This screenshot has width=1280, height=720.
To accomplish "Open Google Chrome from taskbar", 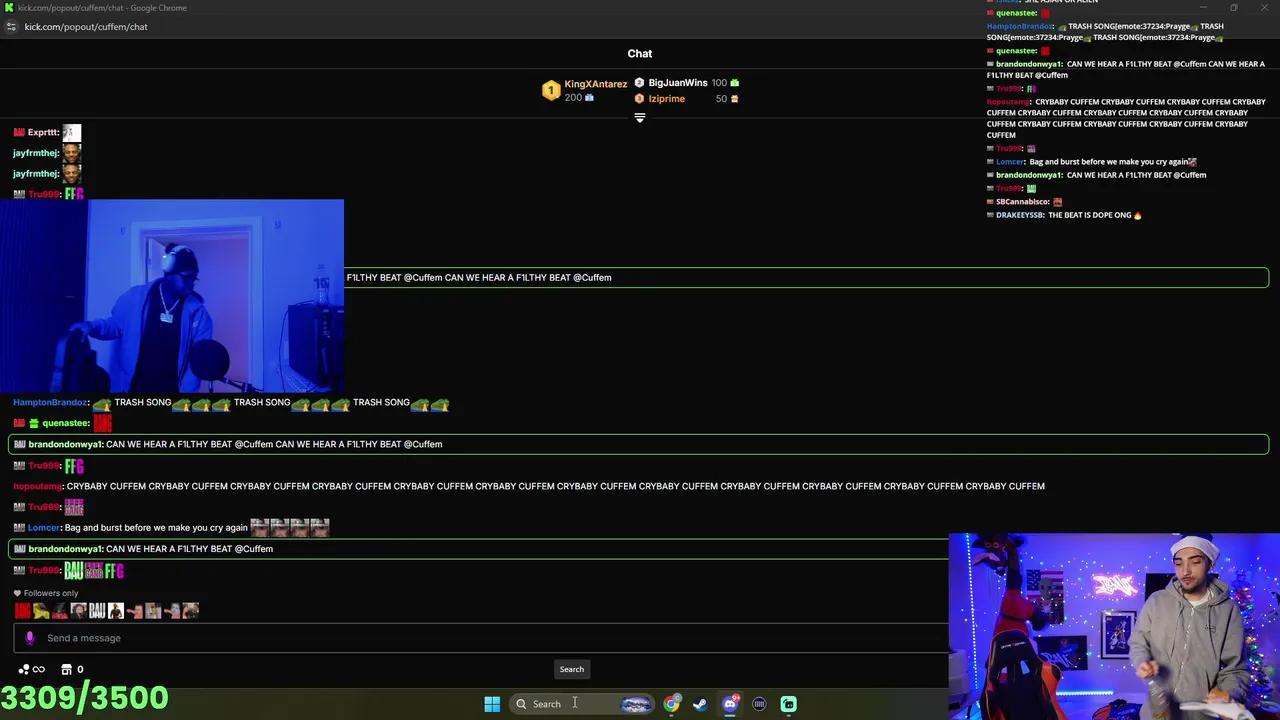I will 671,704.
